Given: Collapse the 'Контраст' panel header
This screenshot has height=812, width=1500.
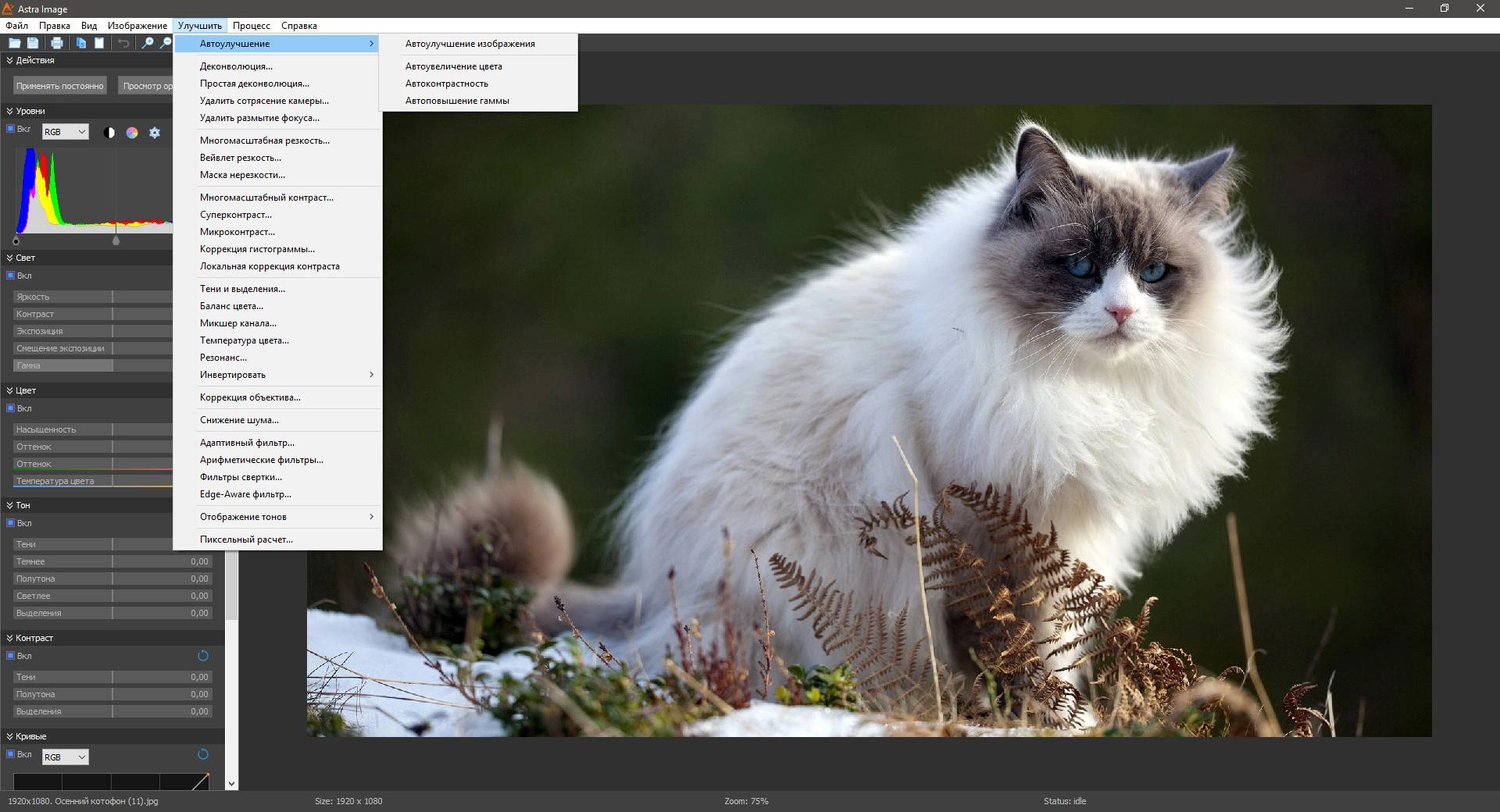Looking at the screenshot, I should click(10, 638).
